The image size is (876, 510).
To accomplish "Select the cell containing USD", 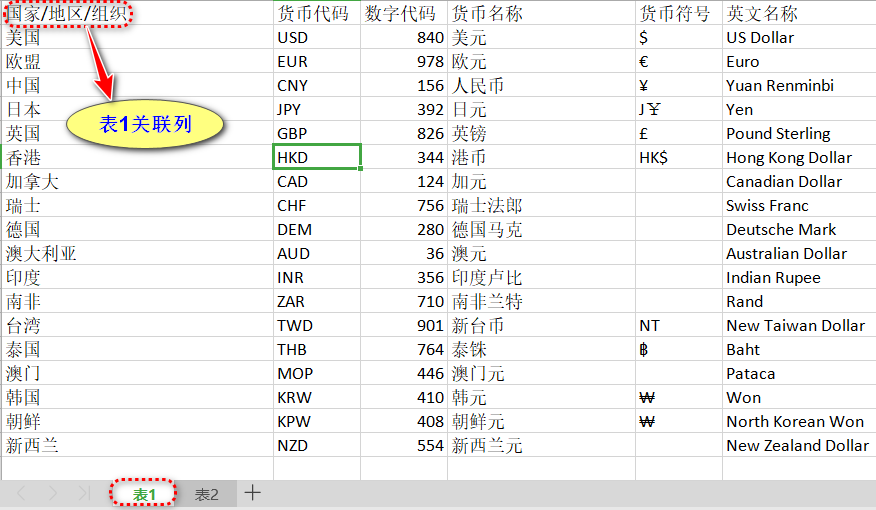I will [316, 38].
